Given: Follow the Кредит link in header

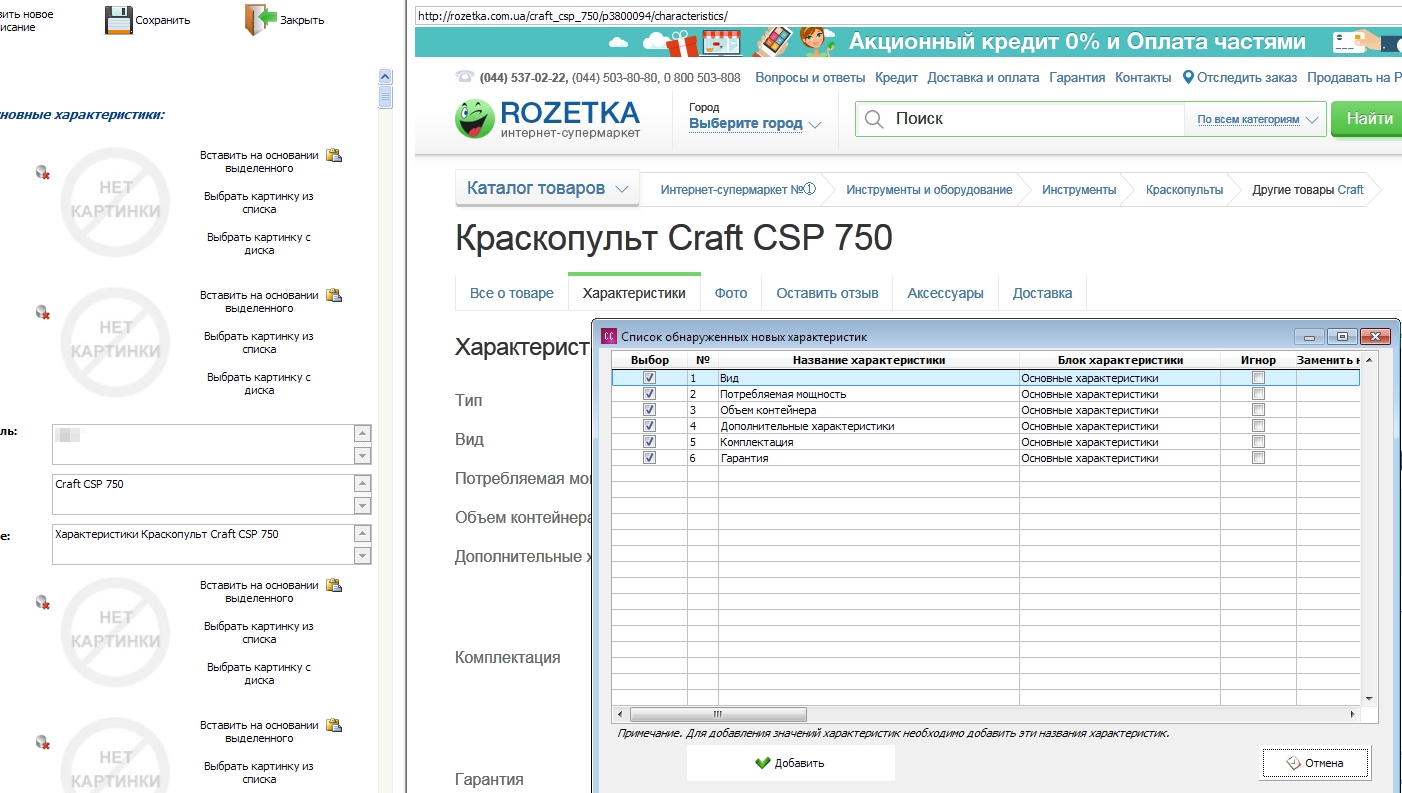Looking at the screenshot, I should click(896, 77).
